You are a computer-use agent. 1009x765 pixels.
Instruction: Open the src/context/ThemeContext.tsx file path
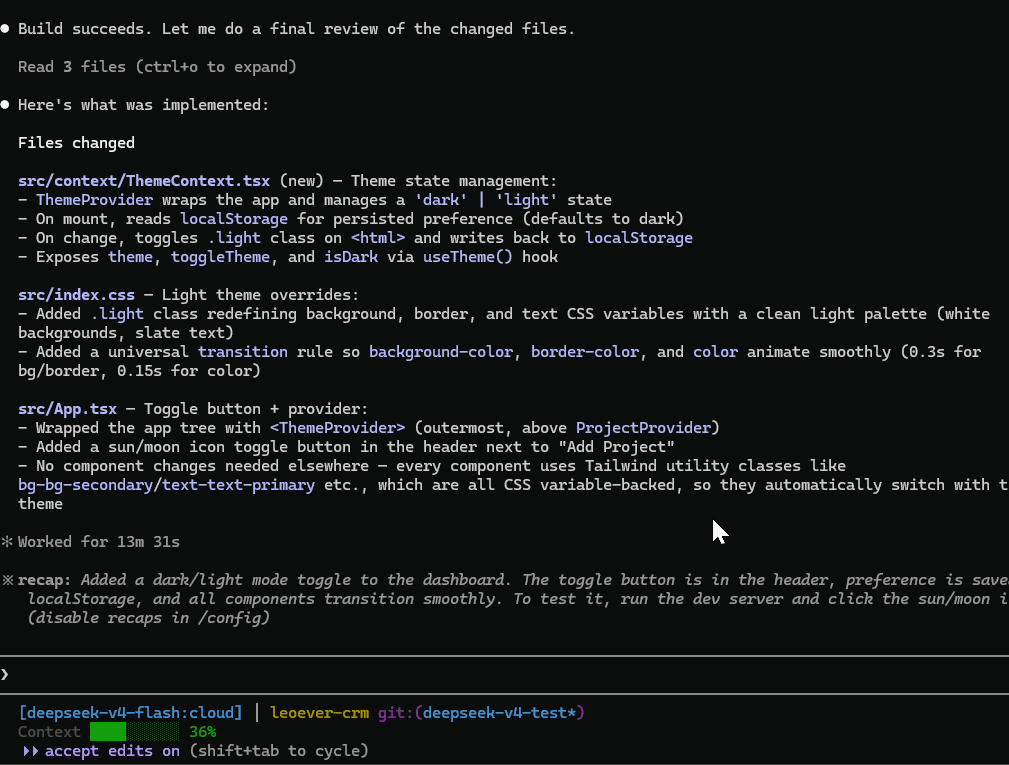[x=144, y=181]
